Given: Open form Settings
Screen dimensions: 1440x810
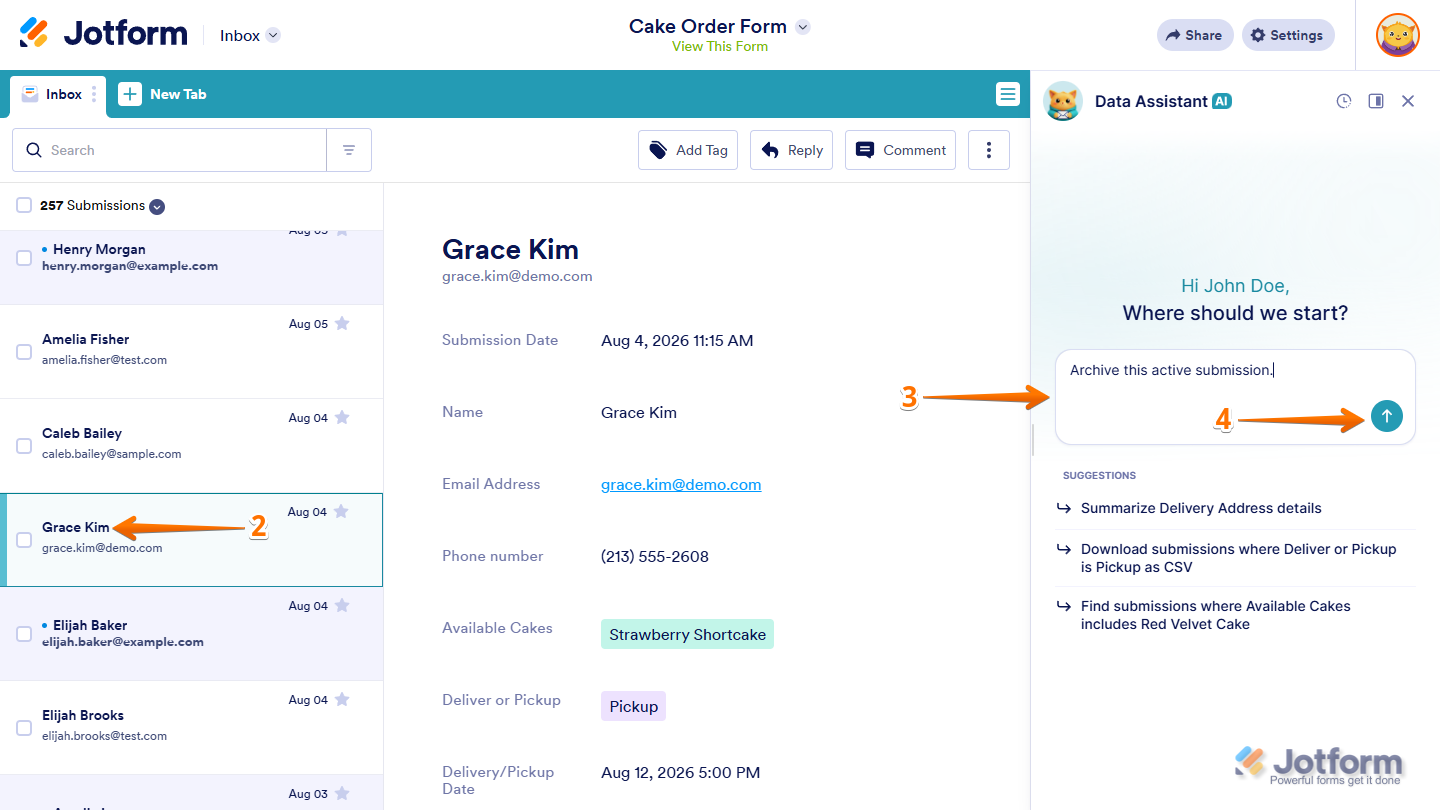Looking at the screenshot, I should point(1287,35).
